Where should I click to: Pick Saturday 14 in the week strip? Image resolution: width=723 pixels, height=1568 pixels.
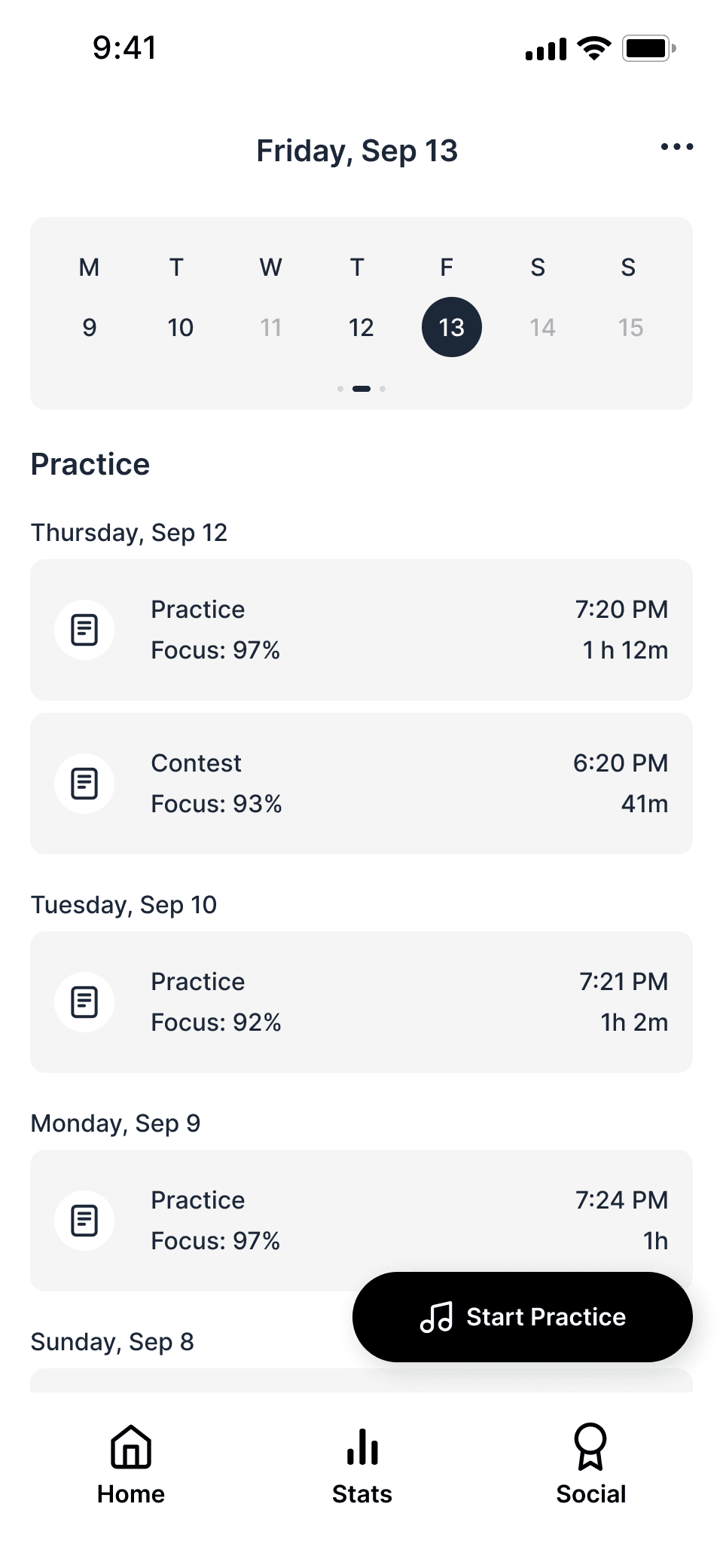click(x=542, y=327)
